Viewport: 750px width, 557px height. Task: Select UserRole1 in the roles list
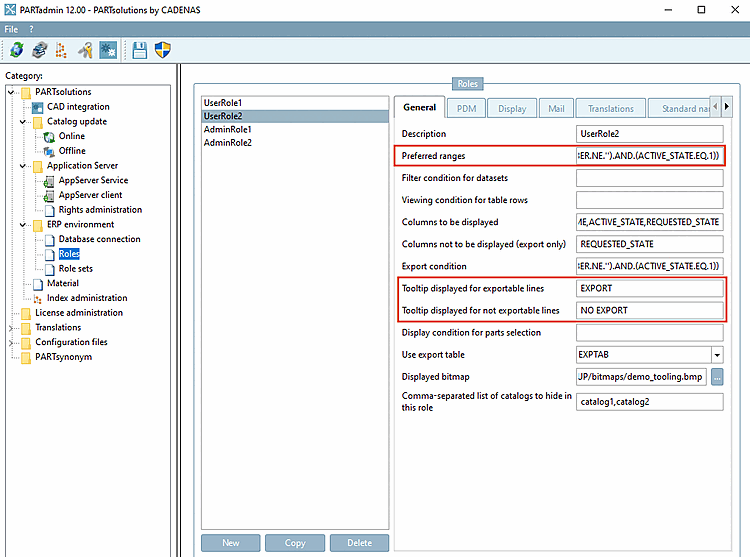[295, 103]
